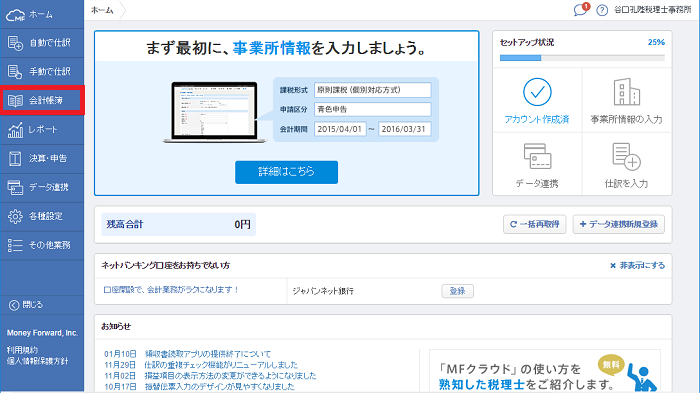
Task: Click the building icon for 事業所情報の入力
Action: pyautogui.click(x=627, y=92)
